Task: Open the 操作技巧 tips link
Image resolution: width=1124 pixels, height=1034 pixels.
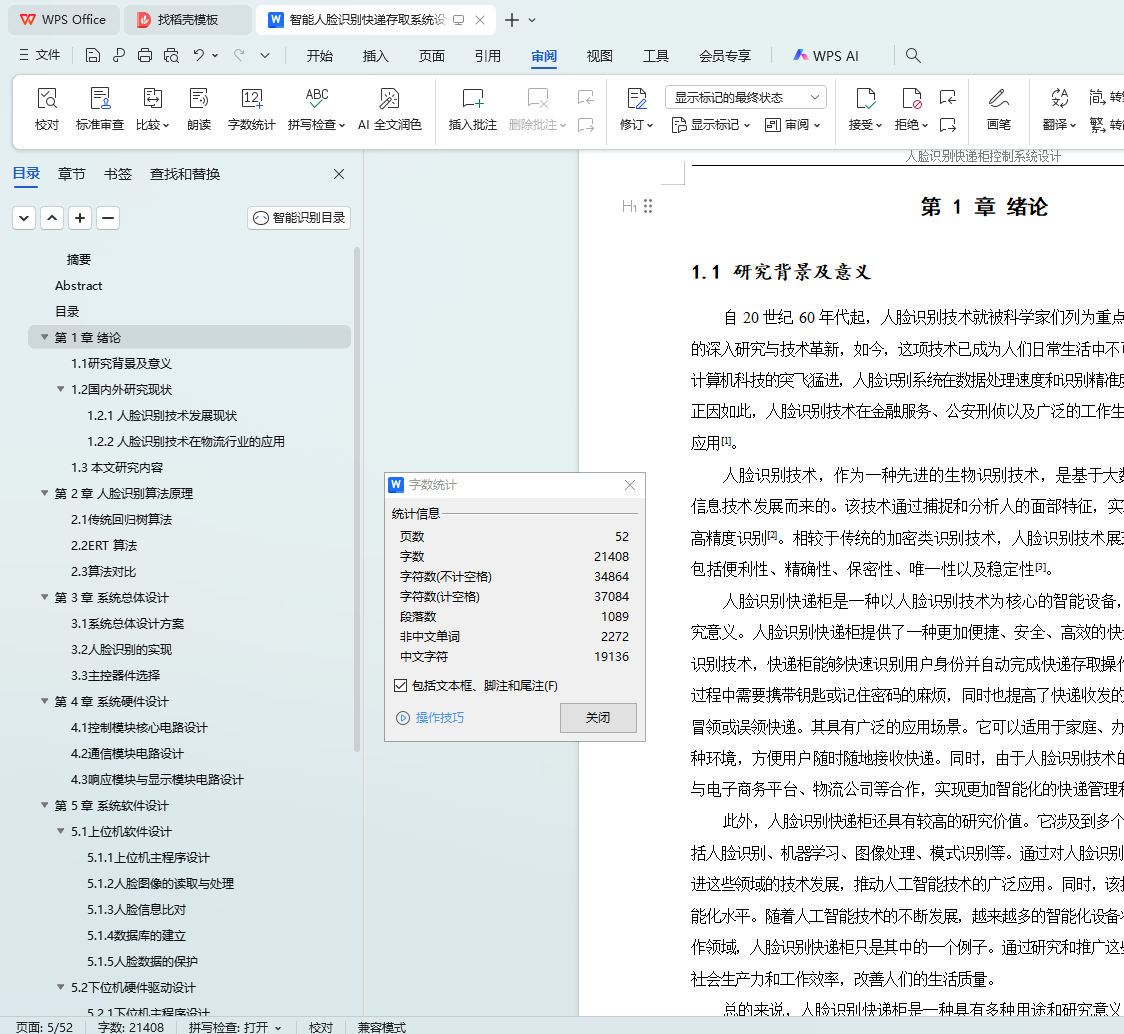Action: pyautogui.click(x=439, y=718)
